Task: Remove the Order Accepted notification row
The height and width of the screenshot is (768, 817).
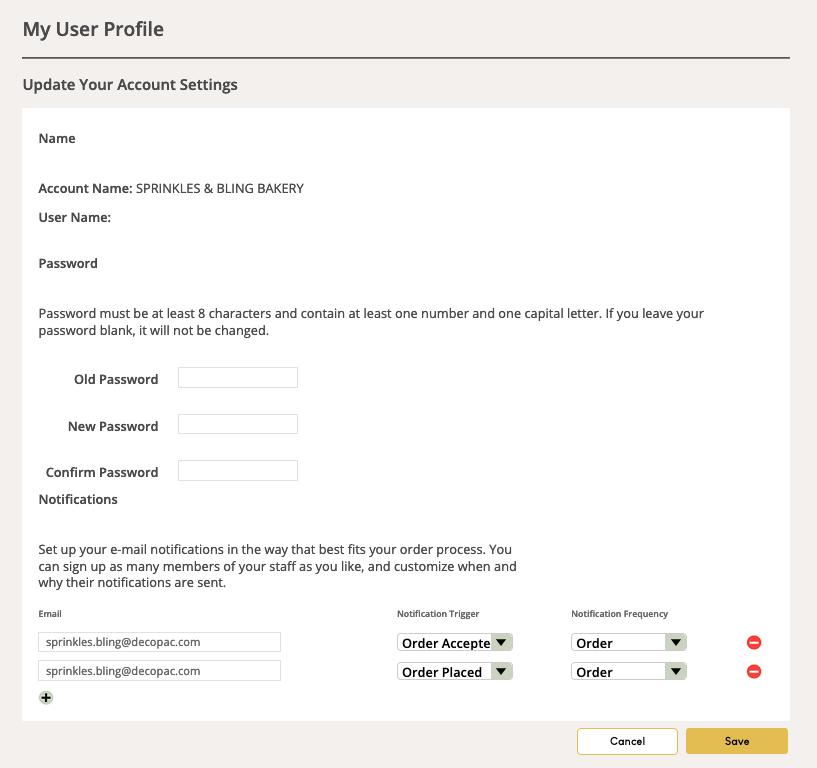Action: click(x=753, y=642)
